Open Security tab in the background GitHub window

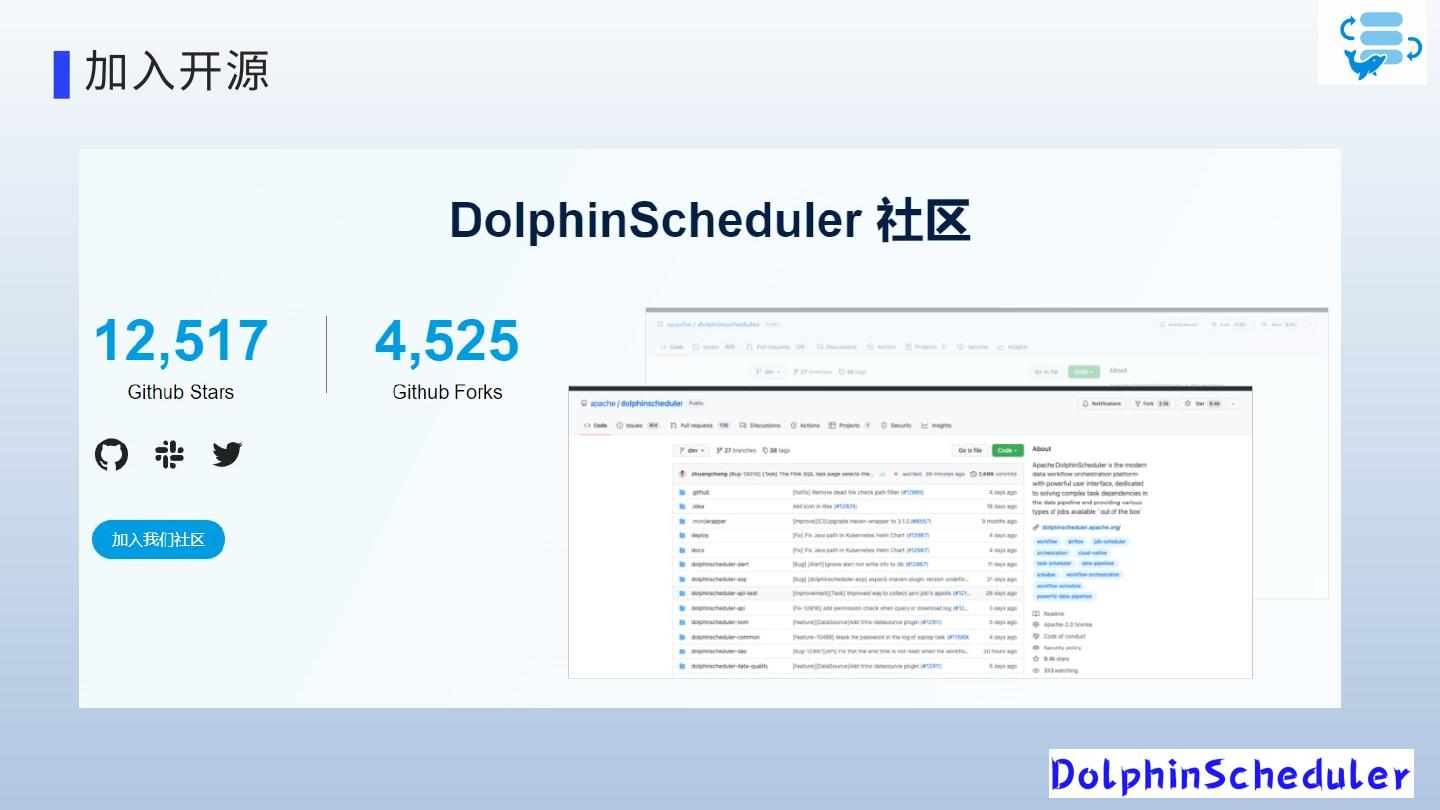(x=973, y=347)
